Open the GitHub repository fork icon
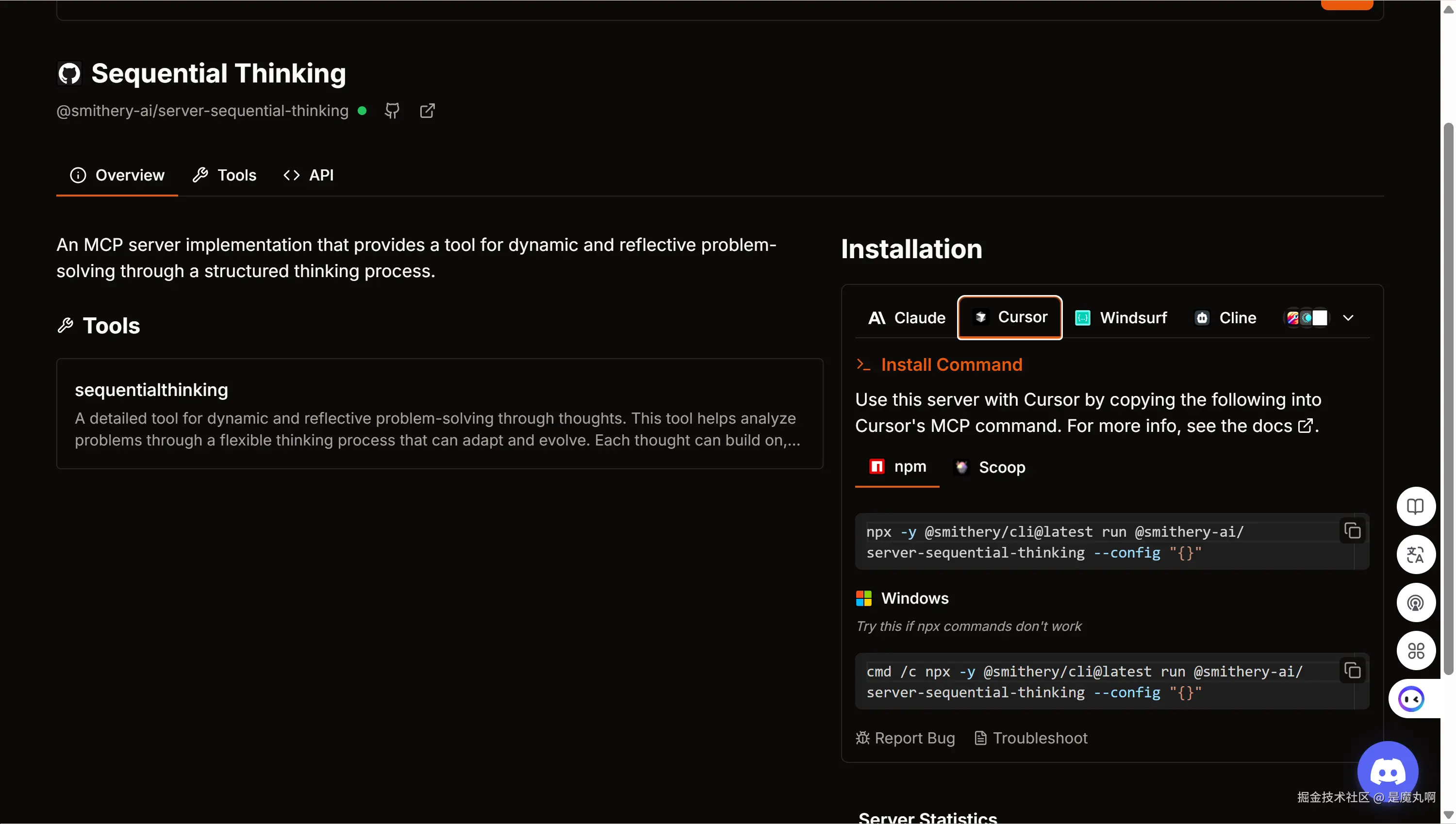The width and height of the screenshot is (1456, 824). pyautogui.click(x=392, y=111)
